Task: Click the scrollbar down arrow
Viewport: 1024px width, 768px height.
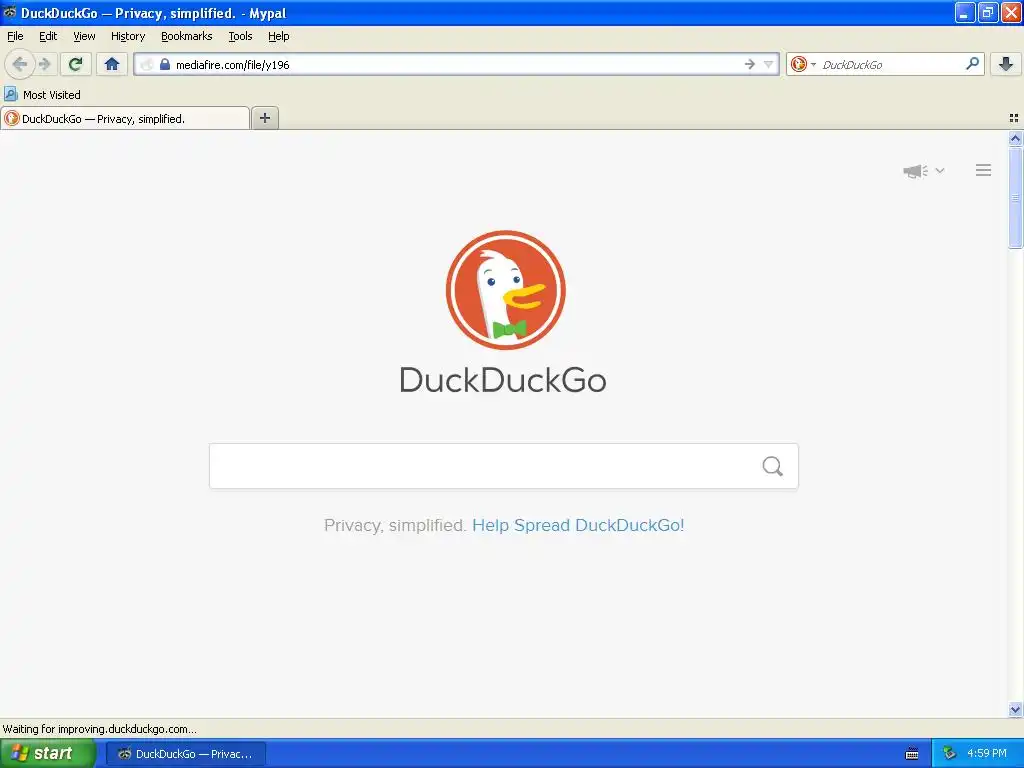Action: click(x=1015, y=709)
